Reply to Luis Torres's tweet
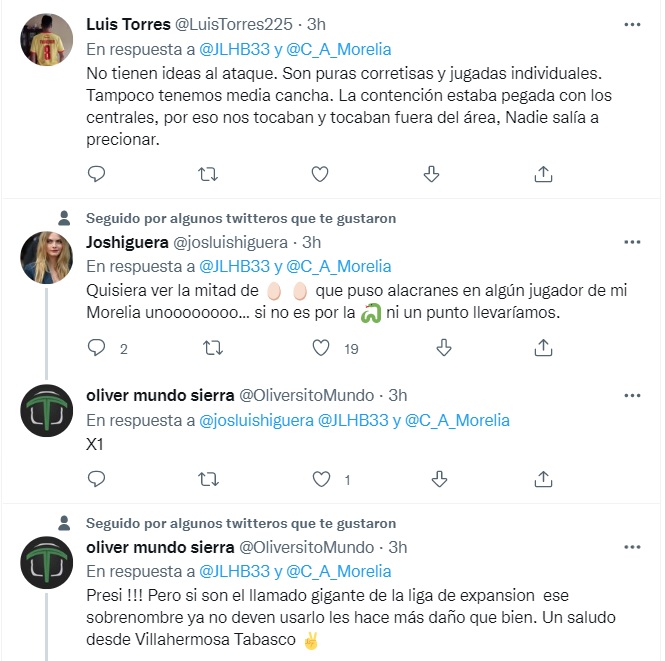 pyautogui.click(x=97, y=174)
